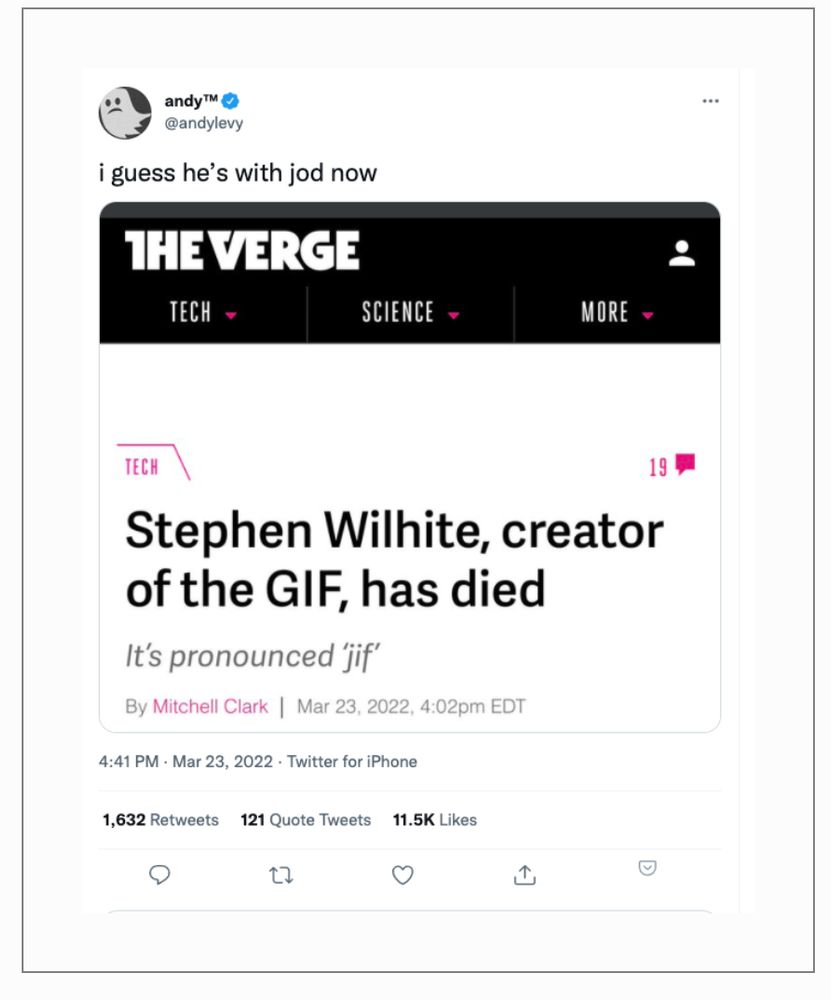Click The Verge user account icon

[682, 253]
